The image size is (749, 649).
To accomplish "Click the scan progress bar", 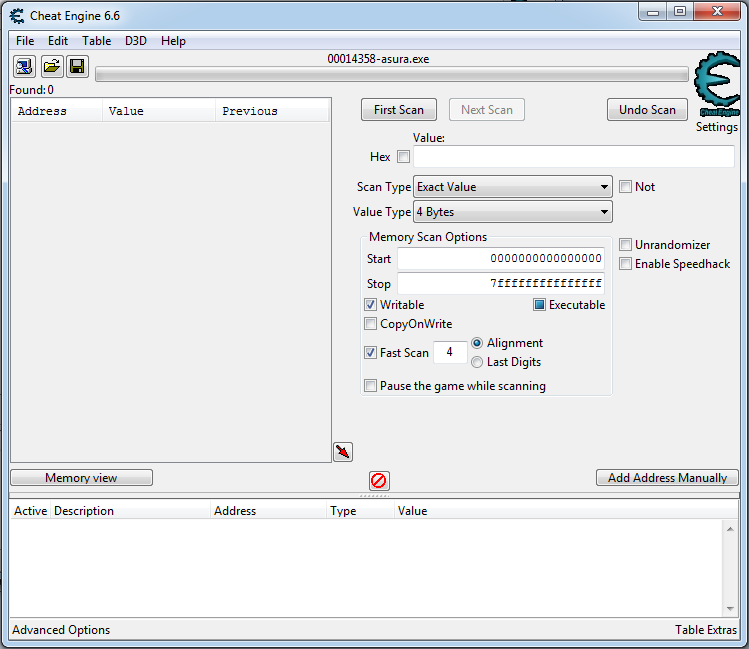I will point(392,74).
